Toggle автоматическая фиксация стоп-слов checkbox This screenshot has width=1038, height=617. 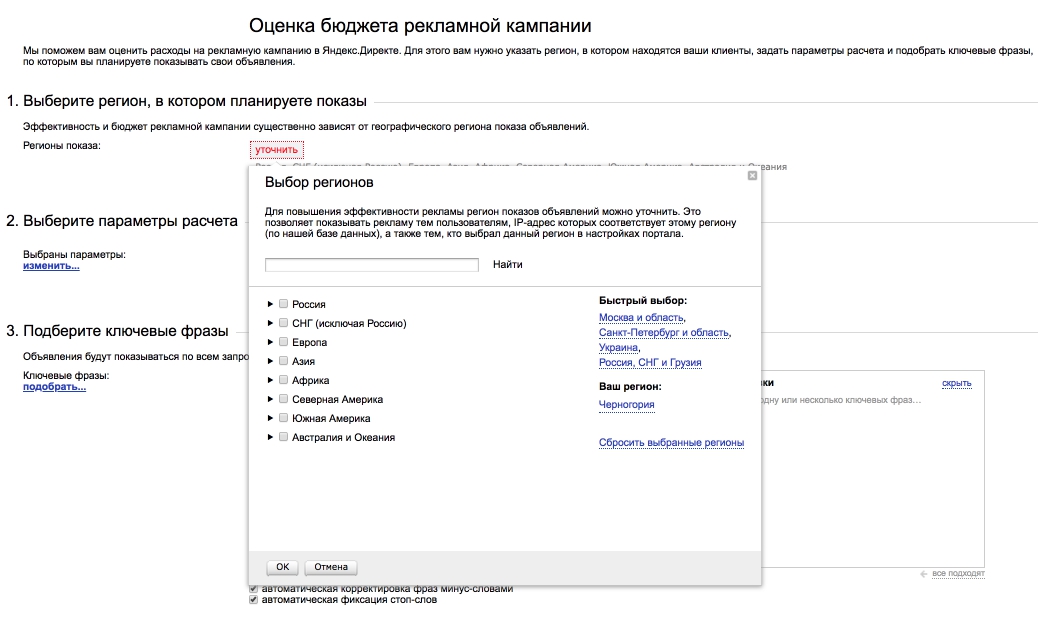253,600
